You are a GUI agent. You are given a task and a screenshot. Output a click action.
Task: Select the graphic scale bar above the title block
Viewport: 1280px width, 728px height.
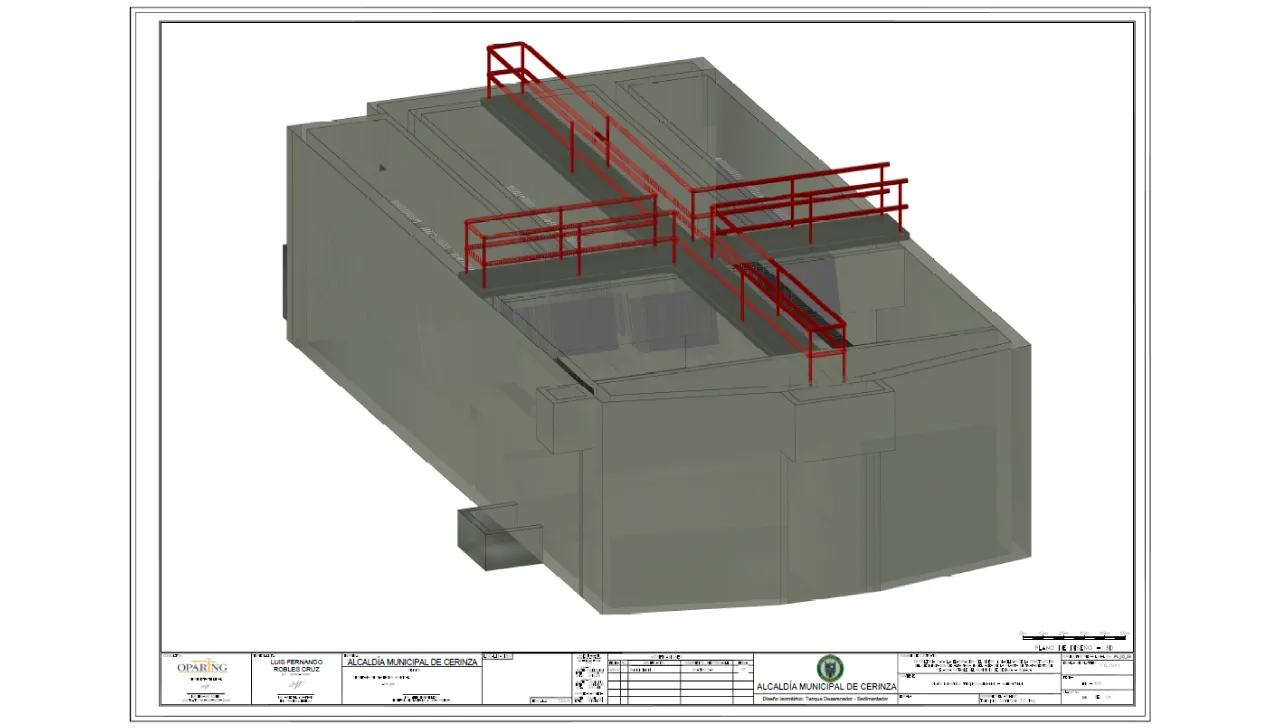pyautogui.click(x=1074, y=636)
